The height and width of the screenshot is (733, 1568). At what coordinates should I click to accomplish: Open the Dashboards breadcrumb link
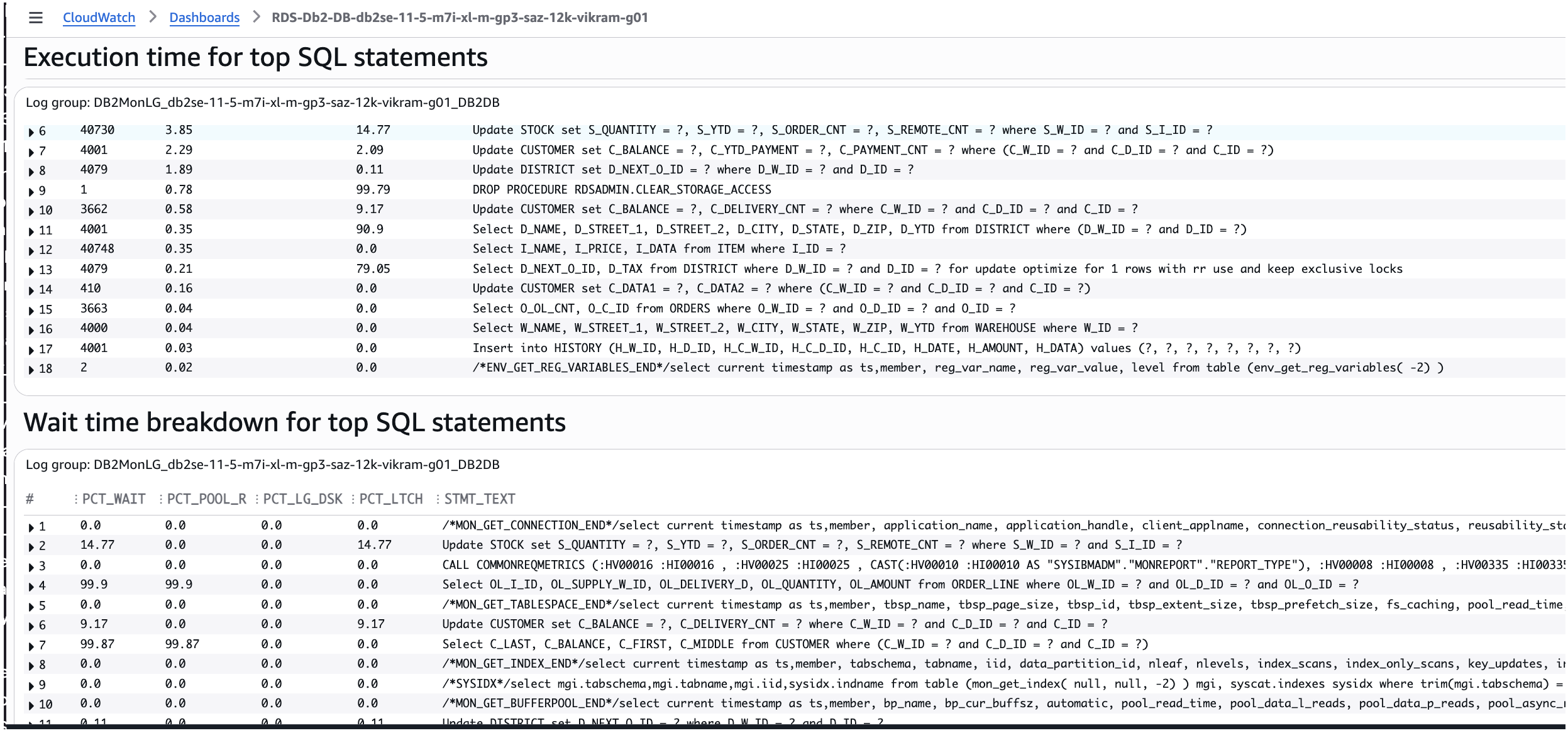coord(204,18)
